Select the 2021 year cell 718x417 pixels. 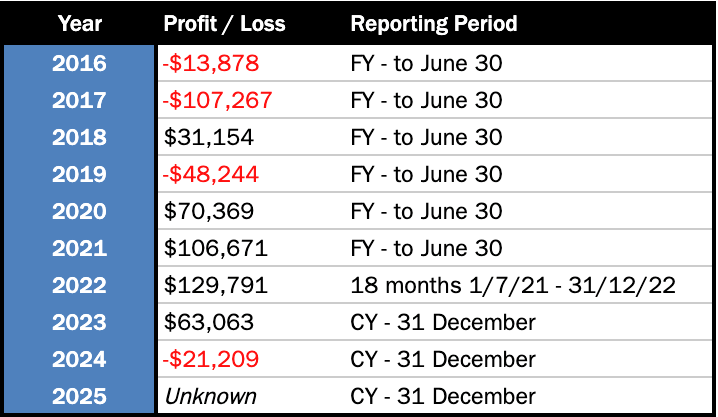click(x=80, y=249)
